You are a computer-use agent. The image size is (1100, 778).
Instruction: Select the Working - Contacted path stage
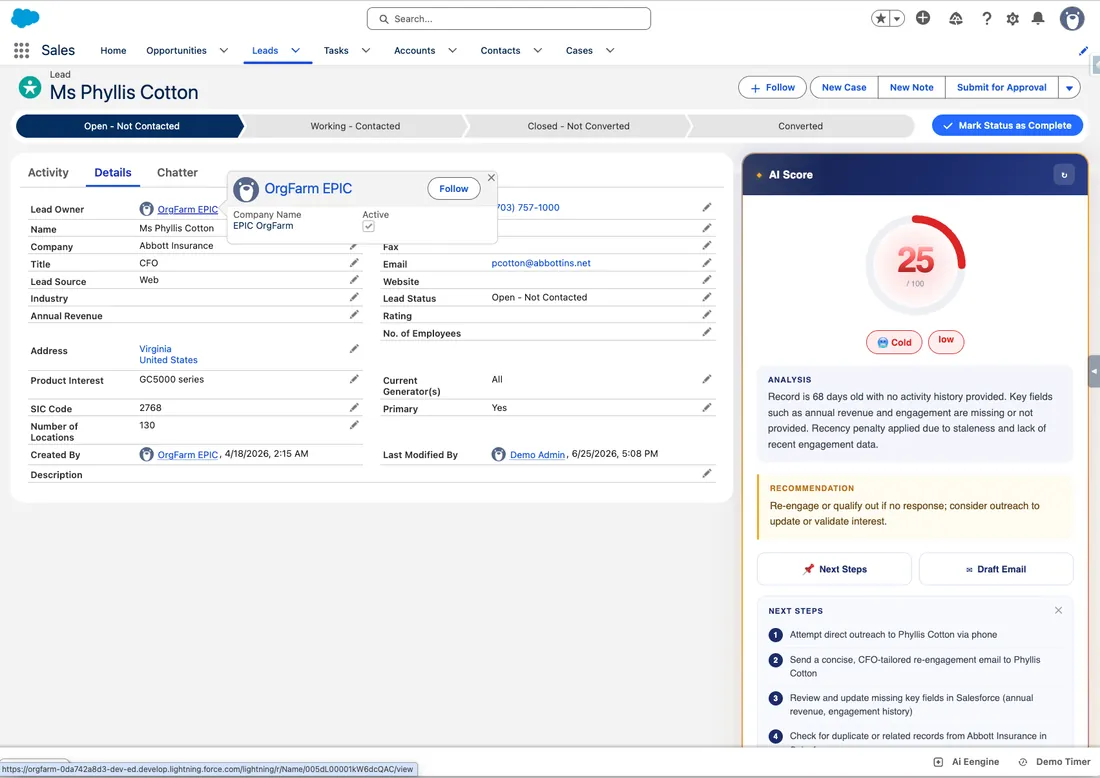point(355,126)
